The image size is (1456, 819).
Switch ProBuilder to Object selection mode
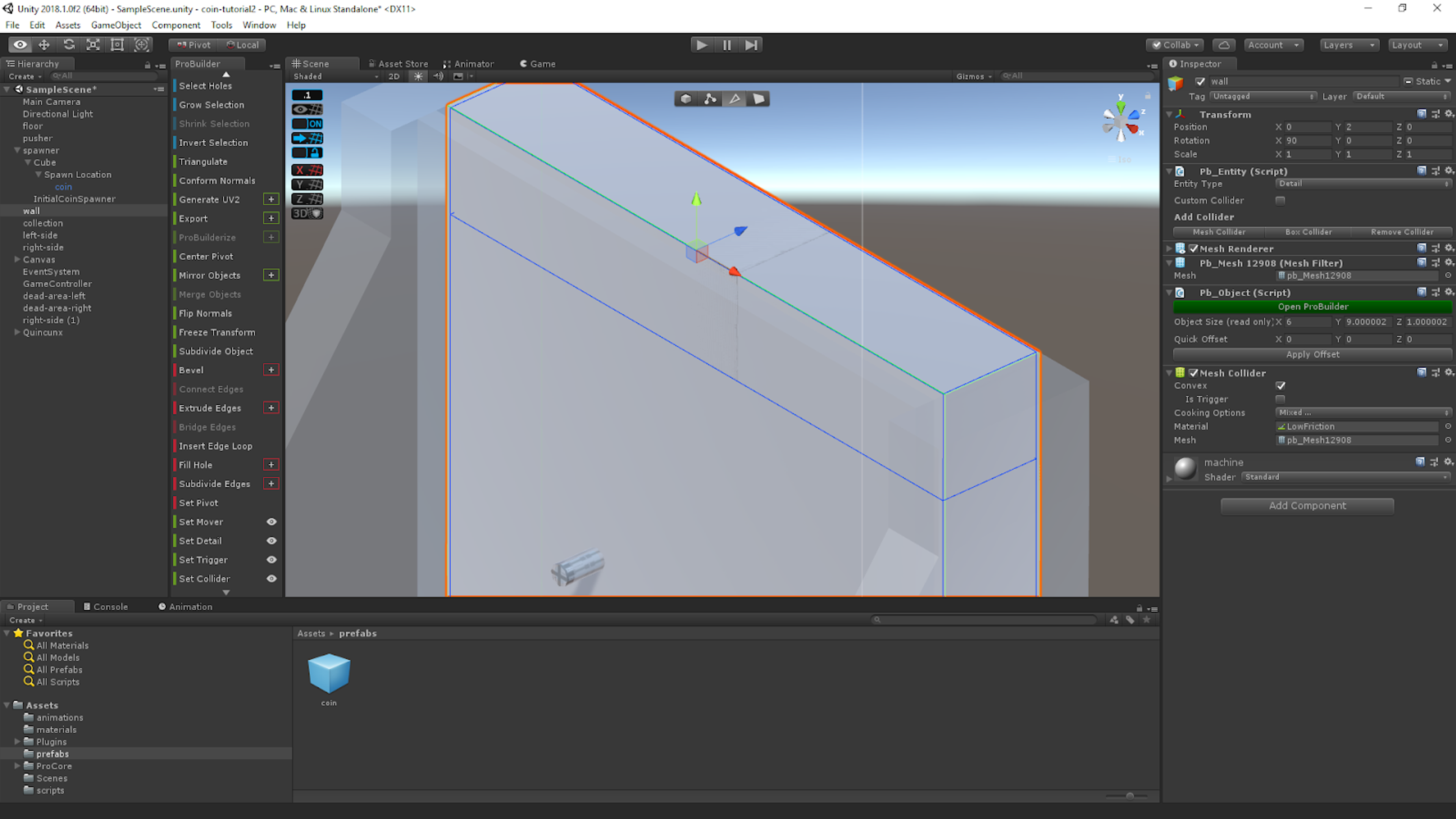[686, 99]
